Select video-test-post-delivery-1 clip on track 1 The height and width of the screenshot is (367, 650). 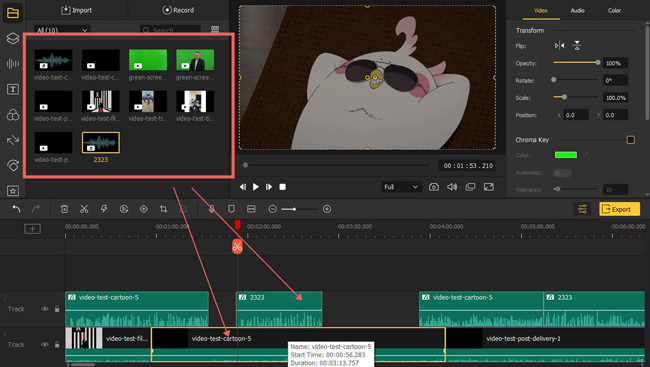point(546,345)
